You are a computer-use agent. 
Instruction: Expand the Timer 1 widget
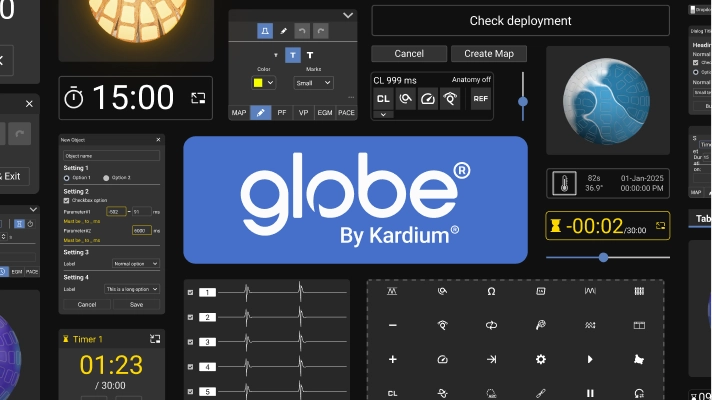pos(155,339)
